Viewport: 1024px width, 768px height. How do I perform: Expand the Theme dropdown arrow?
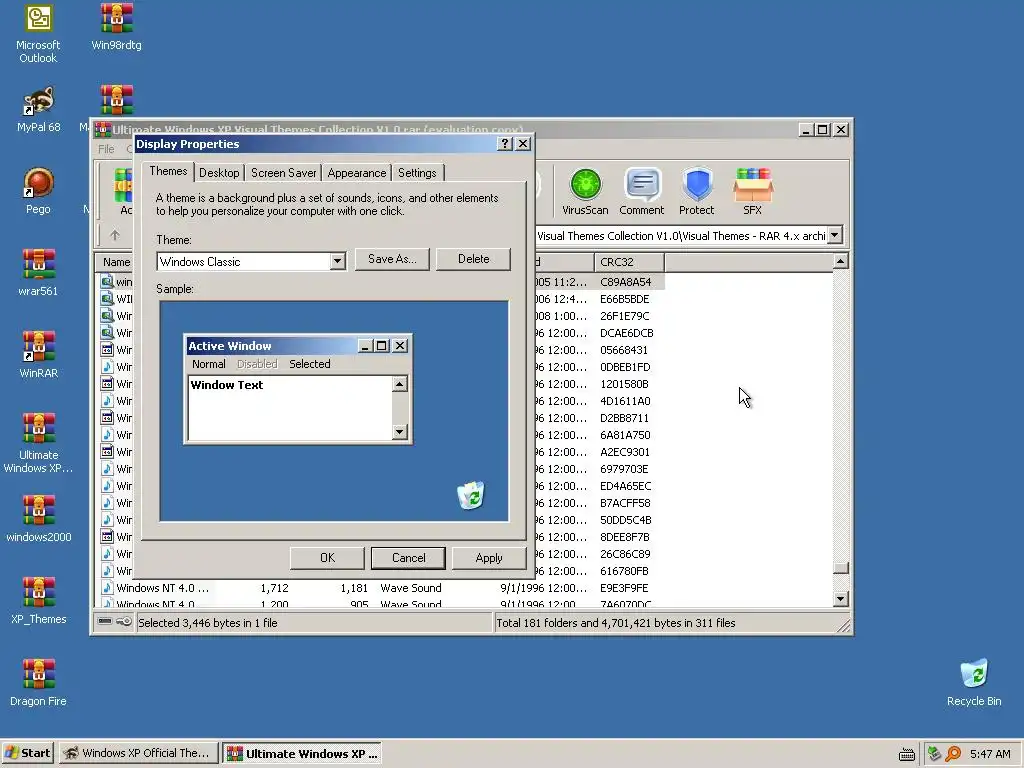(337, 262)
